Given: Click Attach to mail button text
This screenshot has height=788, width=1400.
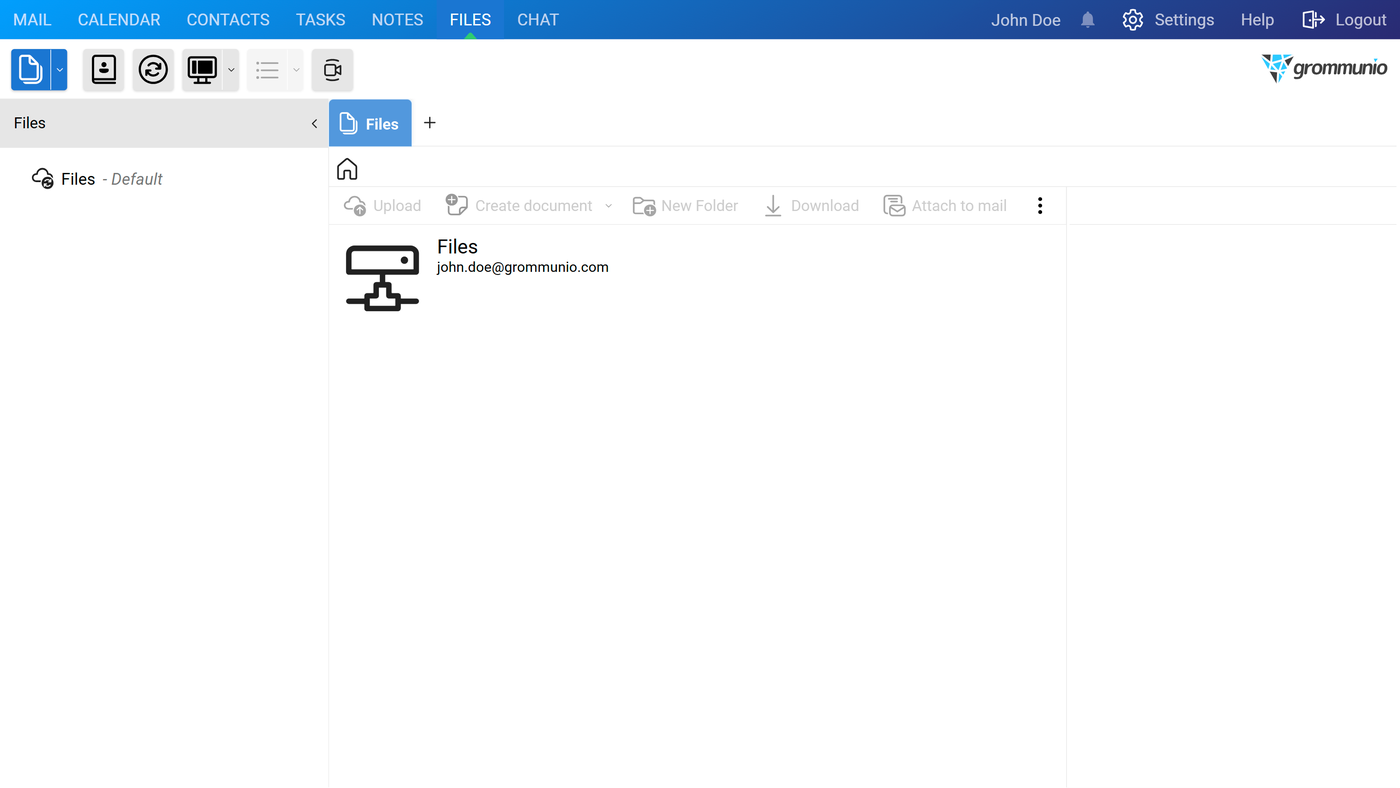Looking at the screenshot, I should pos(959,206).
